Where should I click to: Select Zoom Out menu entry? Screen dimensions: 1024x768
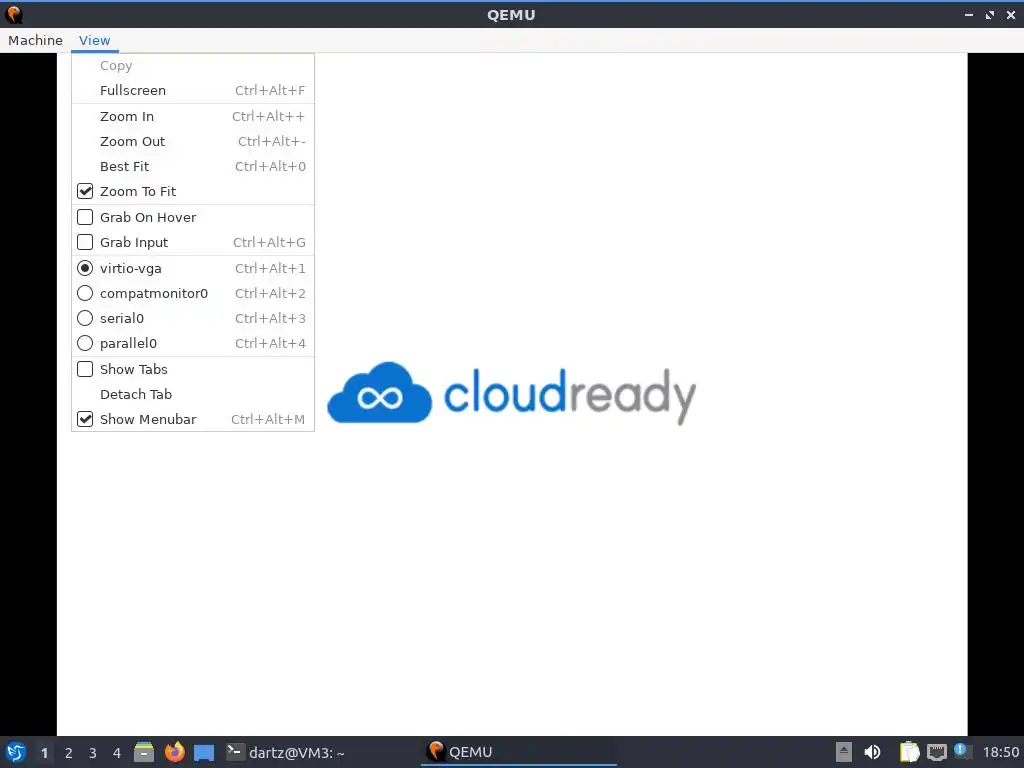(x=193, y=141)
